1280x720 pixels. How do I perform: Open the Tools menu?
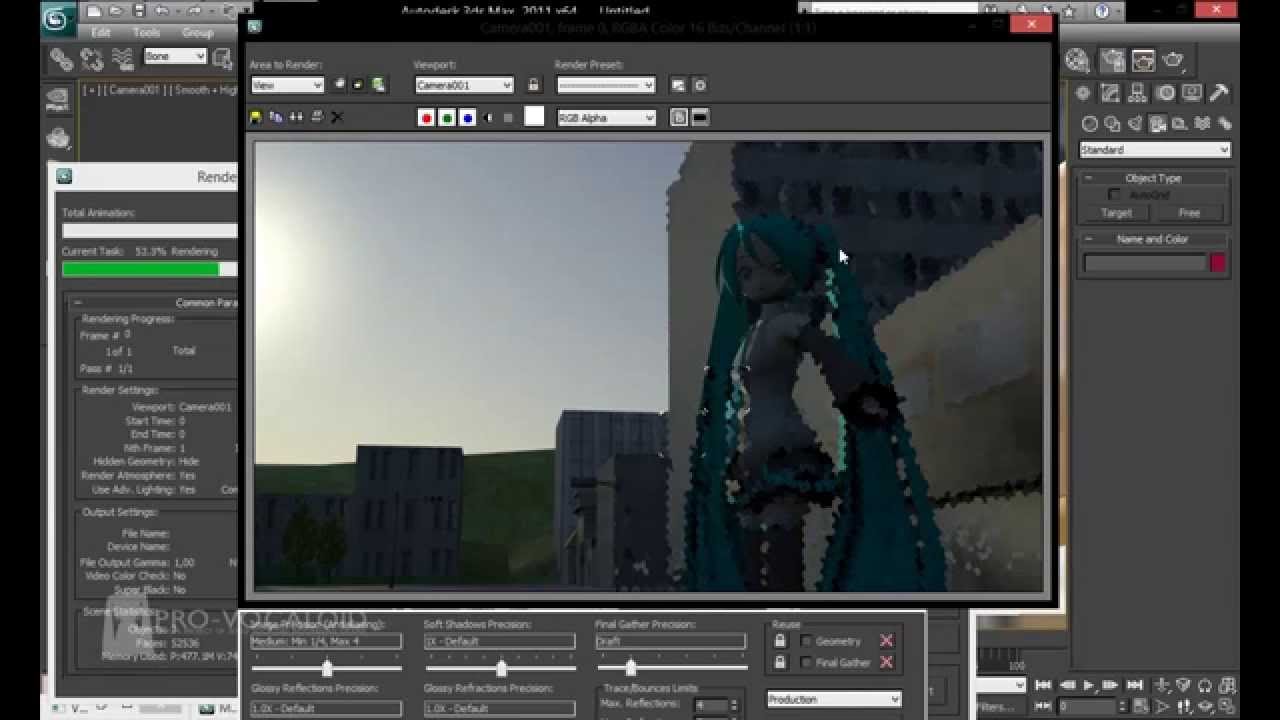(x=146, y=32)
